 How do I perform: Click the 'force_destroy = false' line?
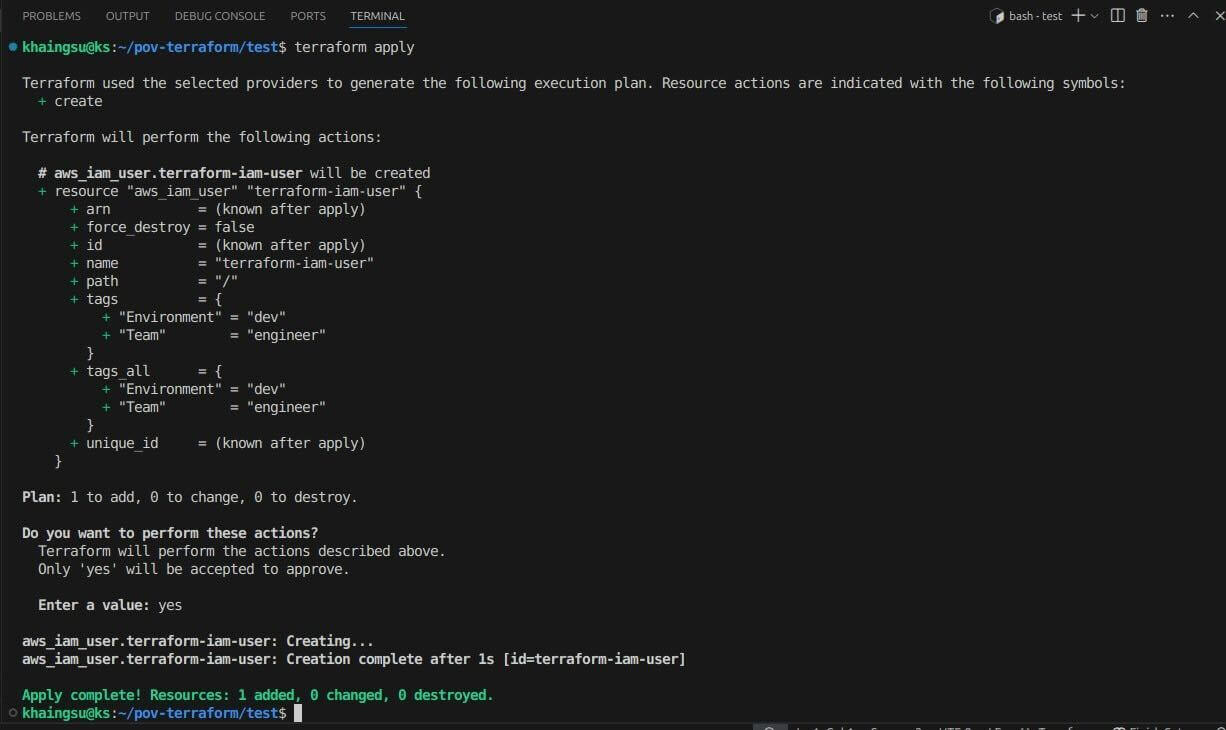pyautogui.click(x=162, y=227)
